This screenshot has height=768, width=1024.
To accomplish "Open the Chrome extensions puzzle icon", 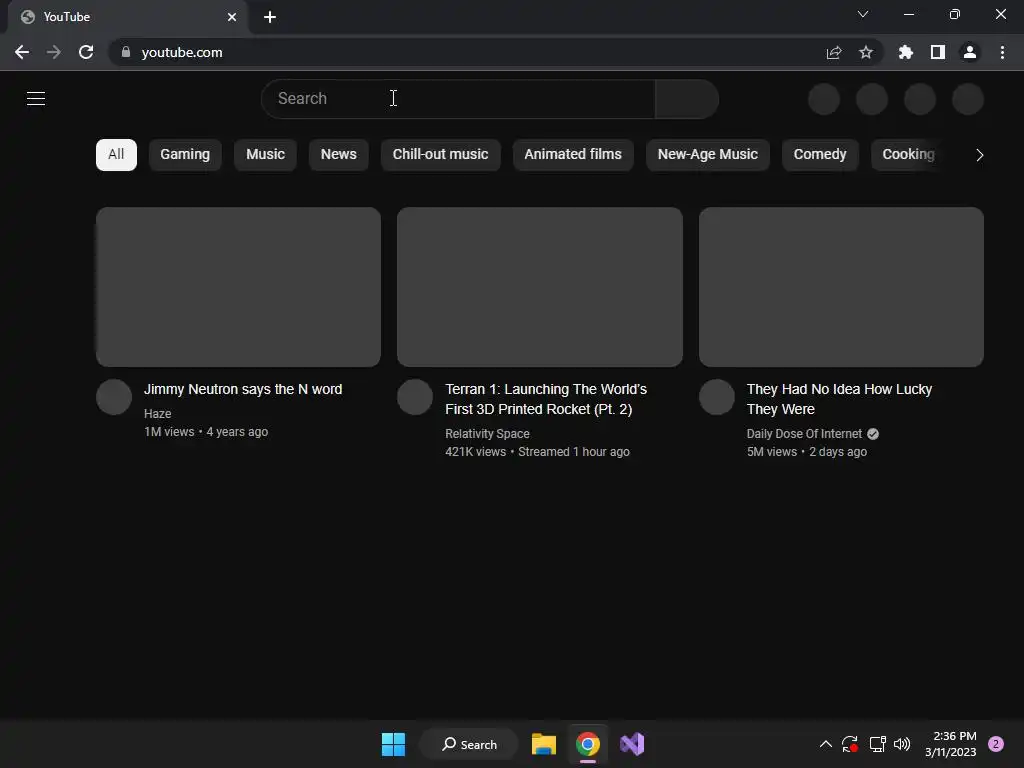I will [906, 52].
